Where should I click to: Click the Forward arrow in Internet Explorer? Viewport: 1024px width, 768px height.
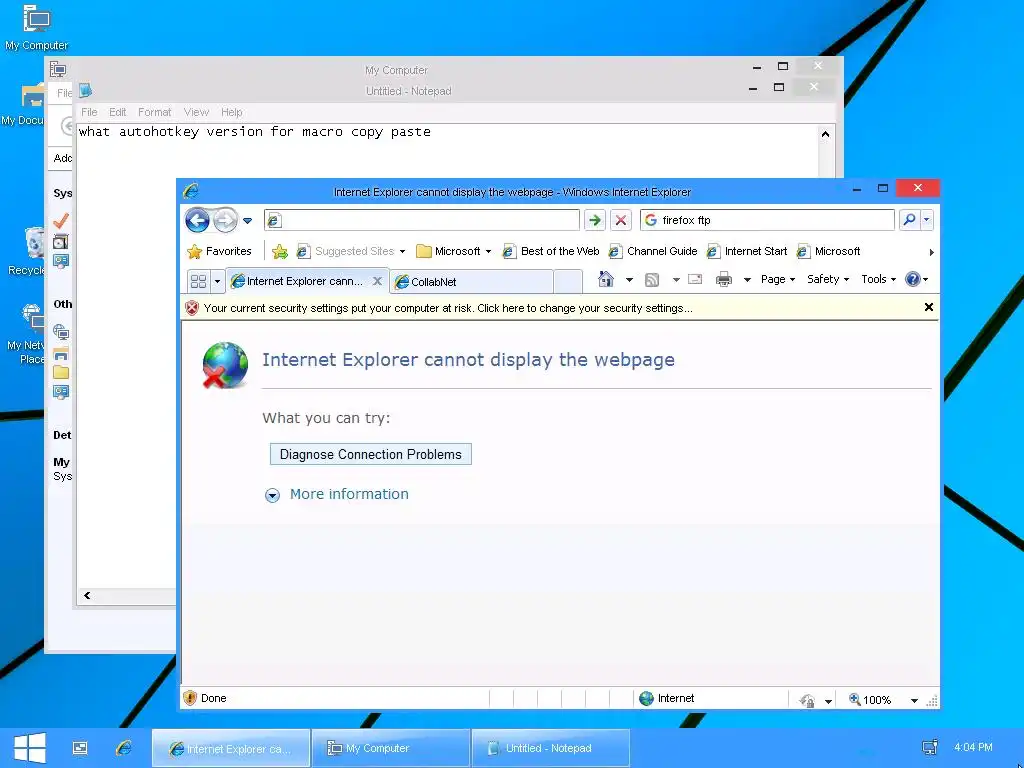(x=225, y=221)
